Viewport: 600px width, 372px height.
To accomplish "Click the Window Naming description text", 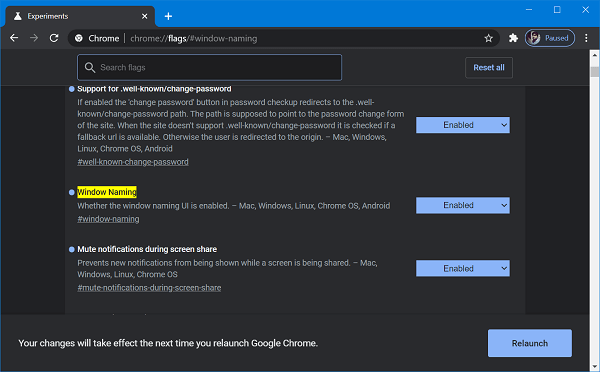I will pyautogui.click(x=234, y=206).
